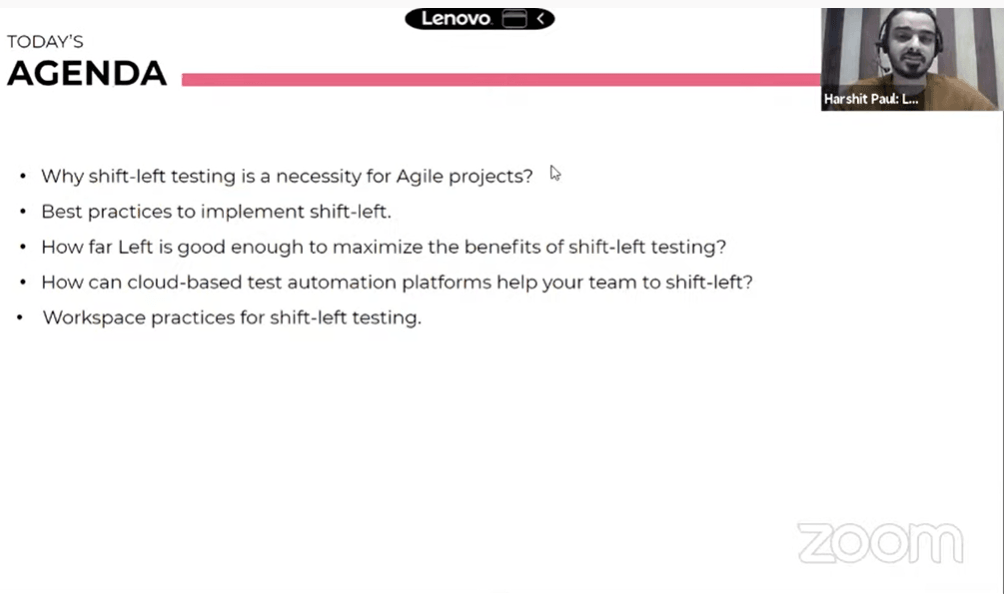The height and width of the screenshot is (594, 1004).
Task: Click the word 'Agile' in the first agenda item
Action: 420,177
